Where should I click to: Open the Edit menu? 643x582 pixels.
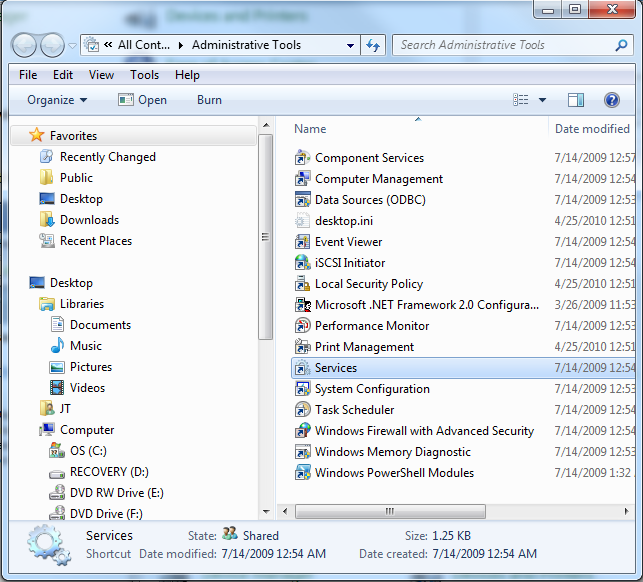(x=63, y=75)
